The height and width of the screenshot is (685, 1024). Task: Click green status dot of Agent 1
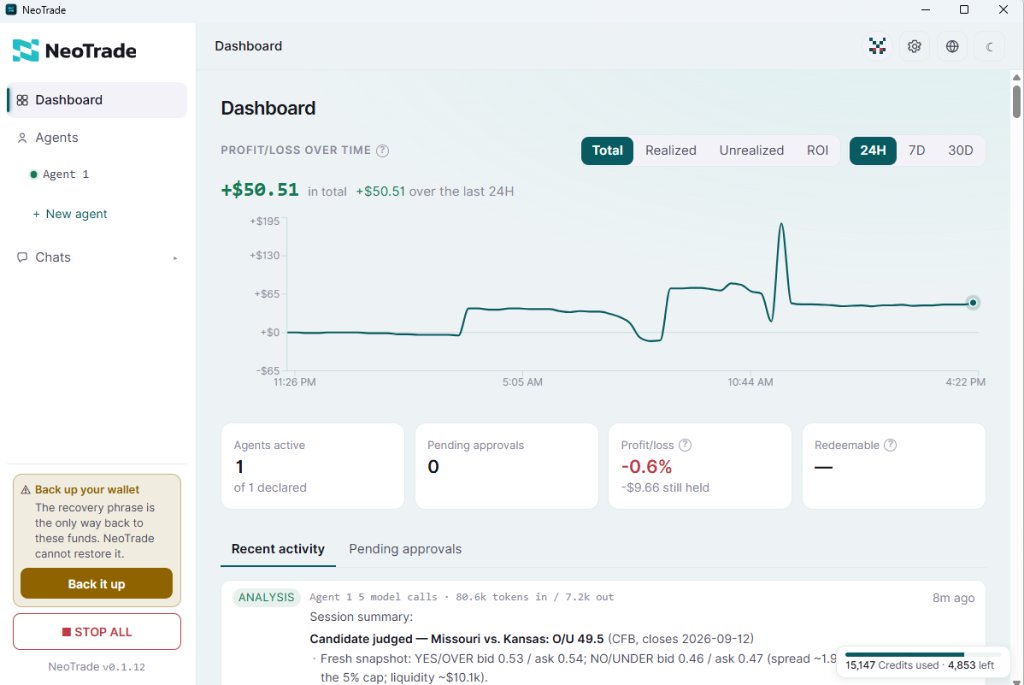tap(33, 174)
